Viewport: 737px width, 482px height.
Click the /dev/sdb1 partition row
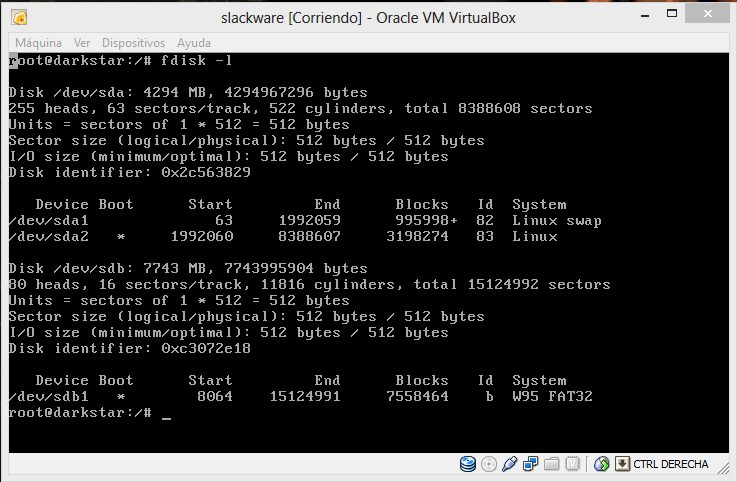pyautogui.click(x=301, y=396)
